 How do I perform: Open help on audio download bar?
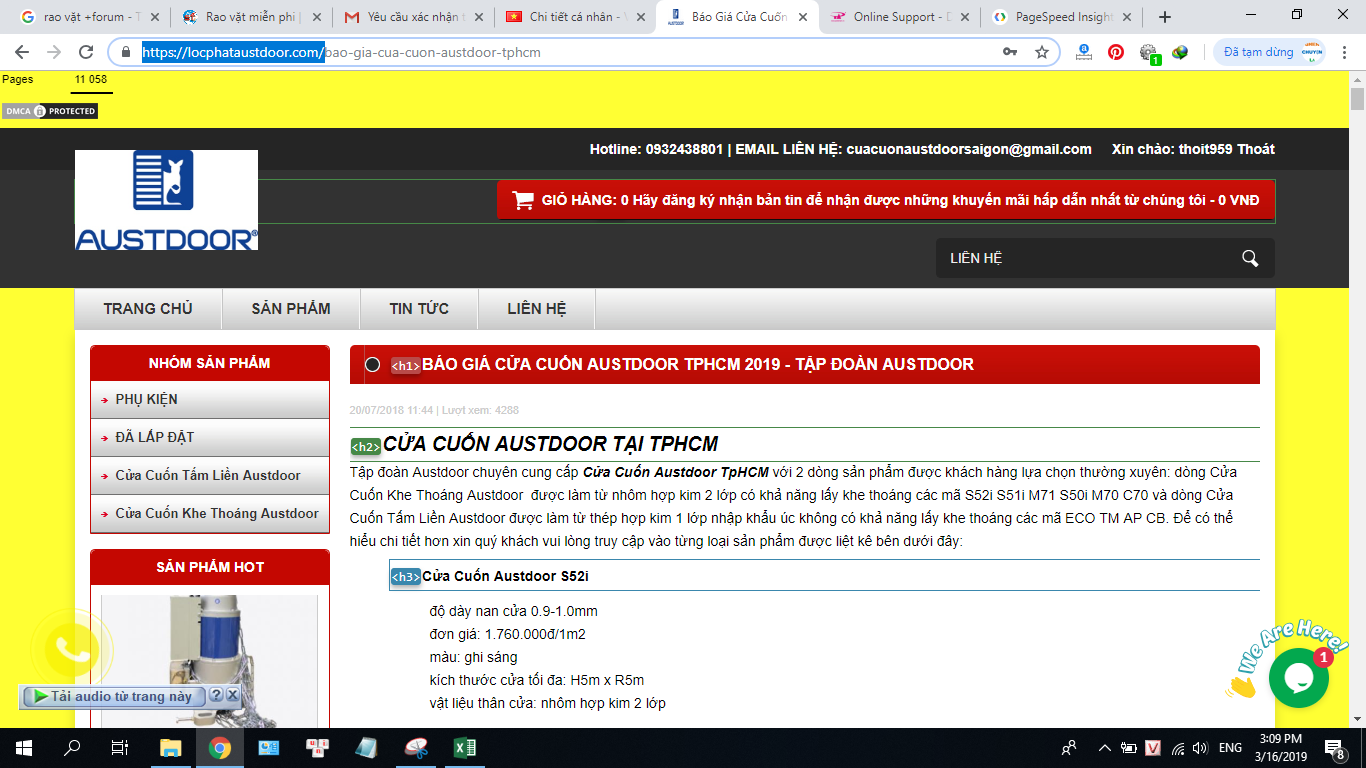pos(216,695)
